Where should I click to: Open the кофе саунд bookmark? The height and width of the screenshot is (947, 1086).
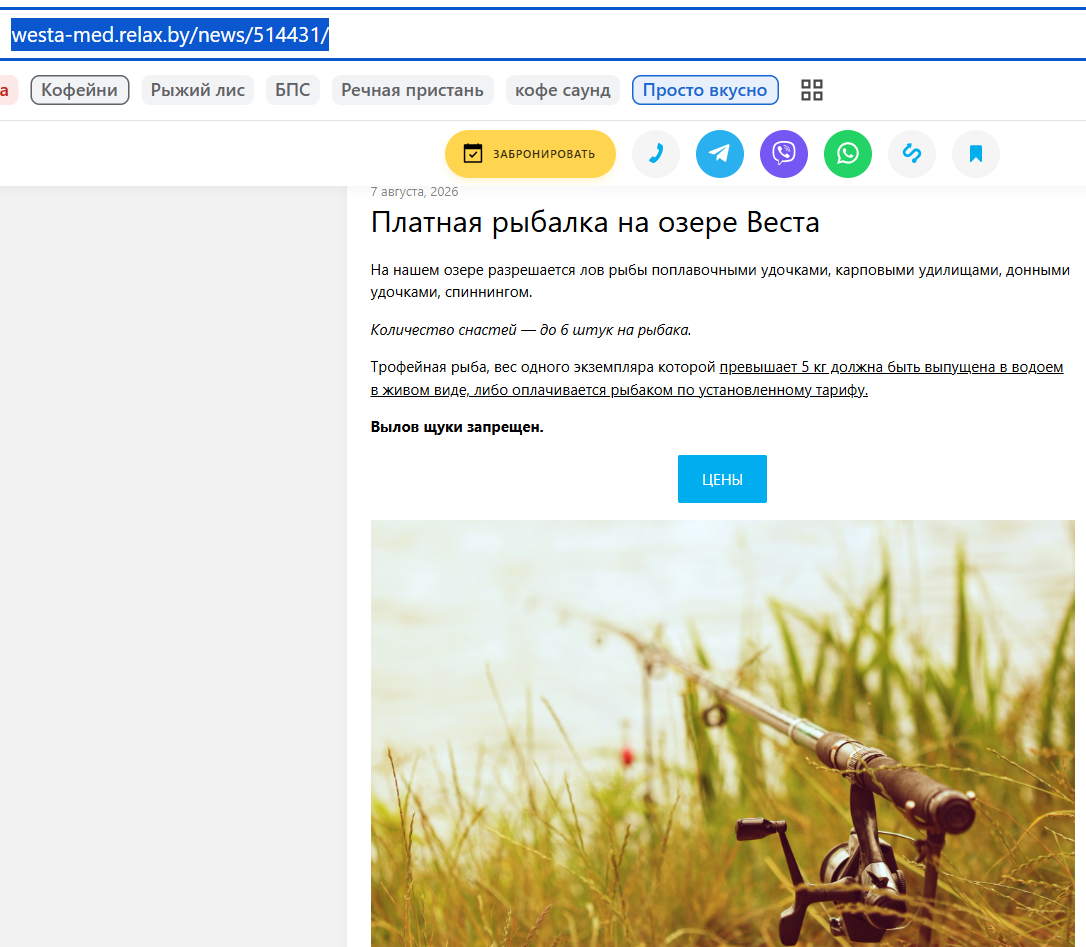562,90
